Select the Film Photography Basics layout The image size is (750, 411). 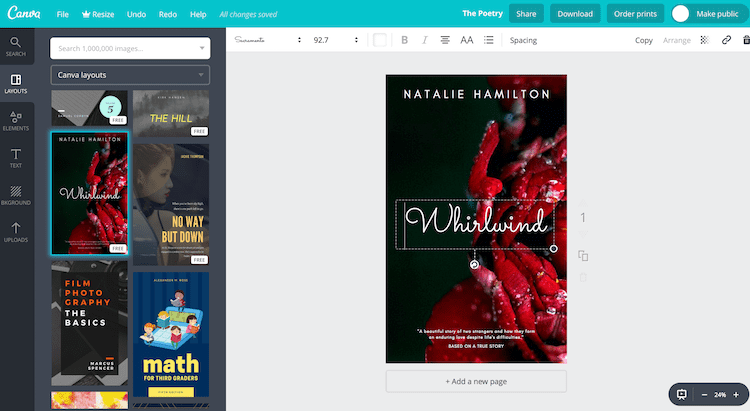point(89,323)
